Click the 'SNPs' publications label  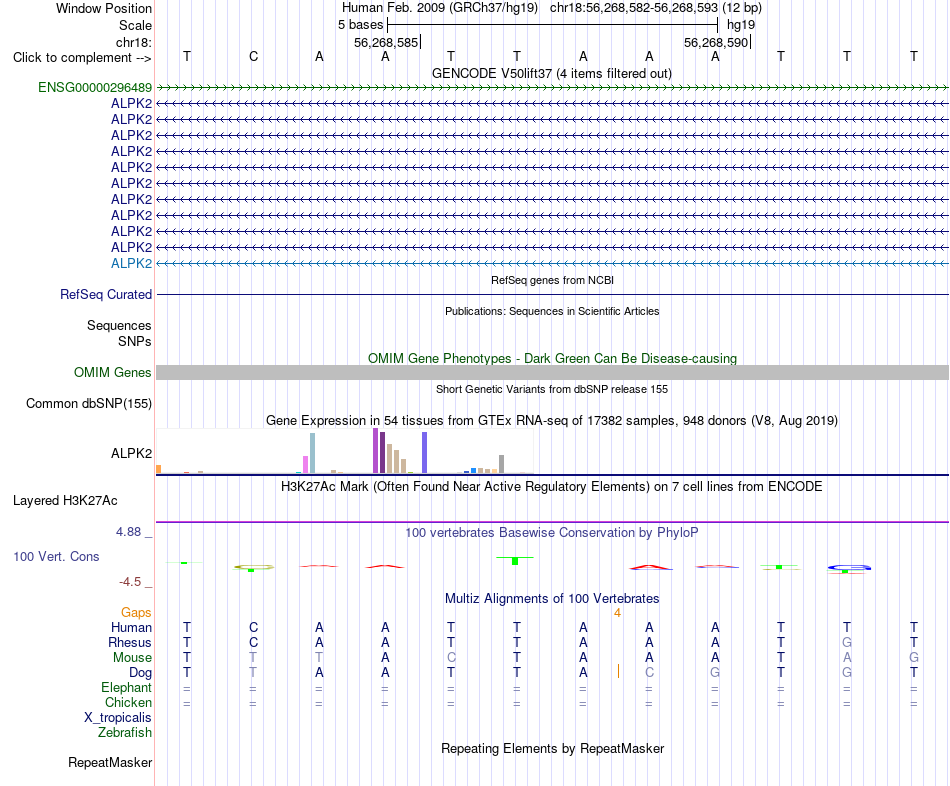coord(135,341)
